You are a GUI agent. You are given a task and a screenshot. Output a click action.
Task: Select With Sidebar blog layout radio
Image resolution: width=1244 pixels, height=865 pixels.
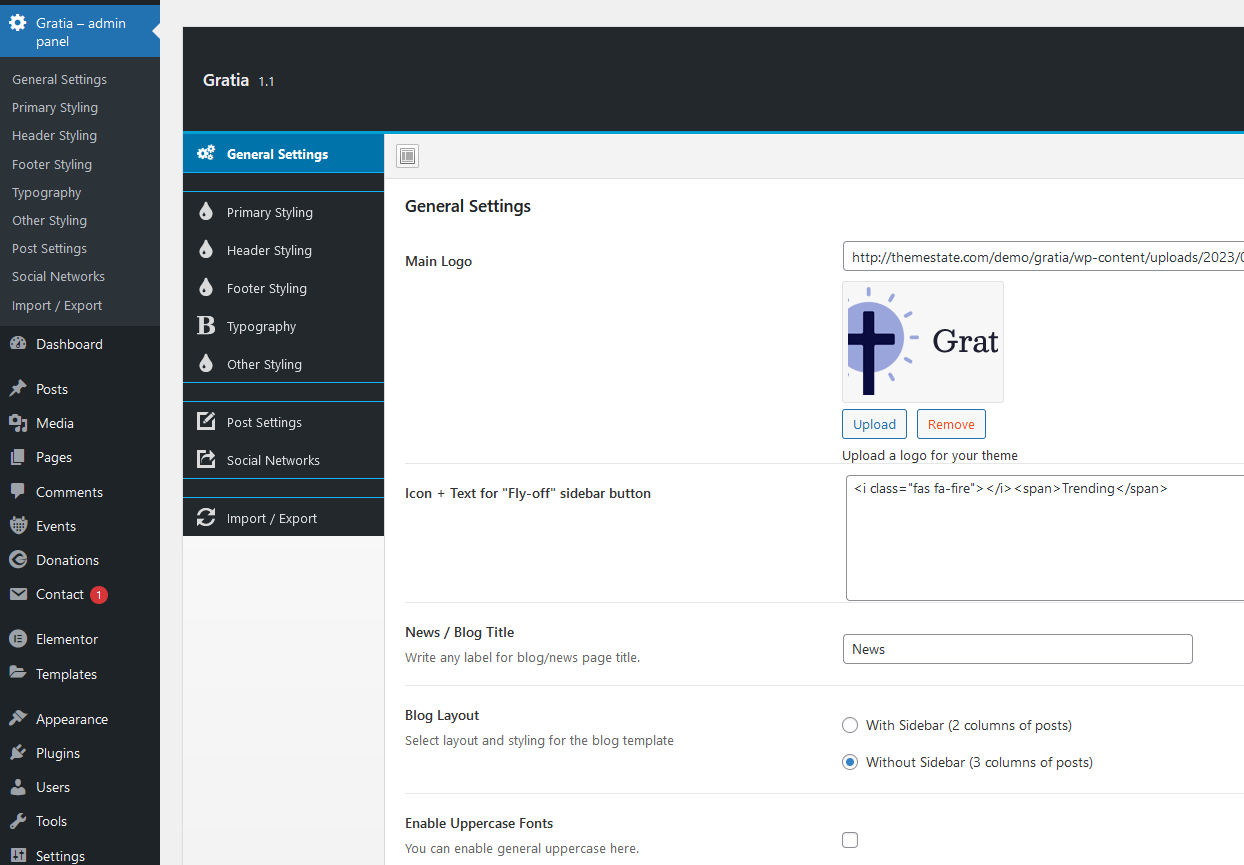click(850, 725)
